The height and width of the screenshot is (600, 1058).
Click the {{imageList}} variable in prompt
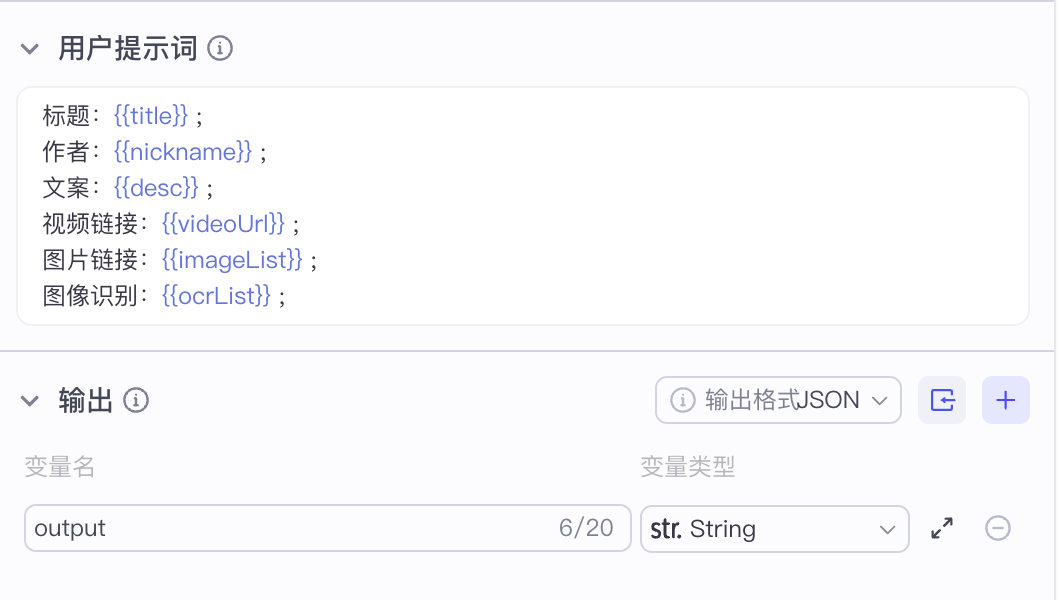tap(232, 260)
